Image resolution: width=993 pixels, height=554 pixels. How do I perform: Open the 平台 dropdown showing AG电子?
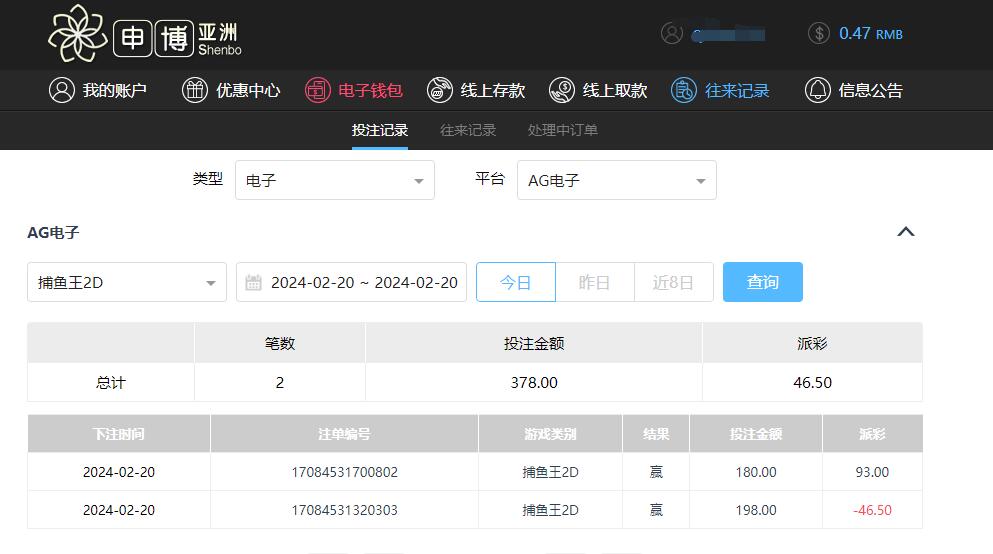click(617, 180)
